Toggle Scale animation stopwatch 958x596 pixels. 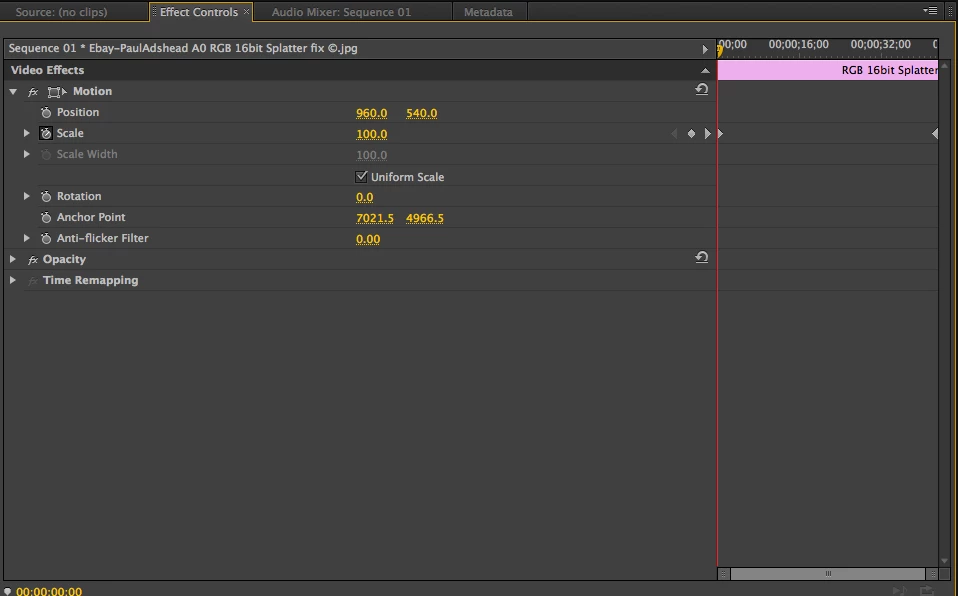tap(46, 133)
